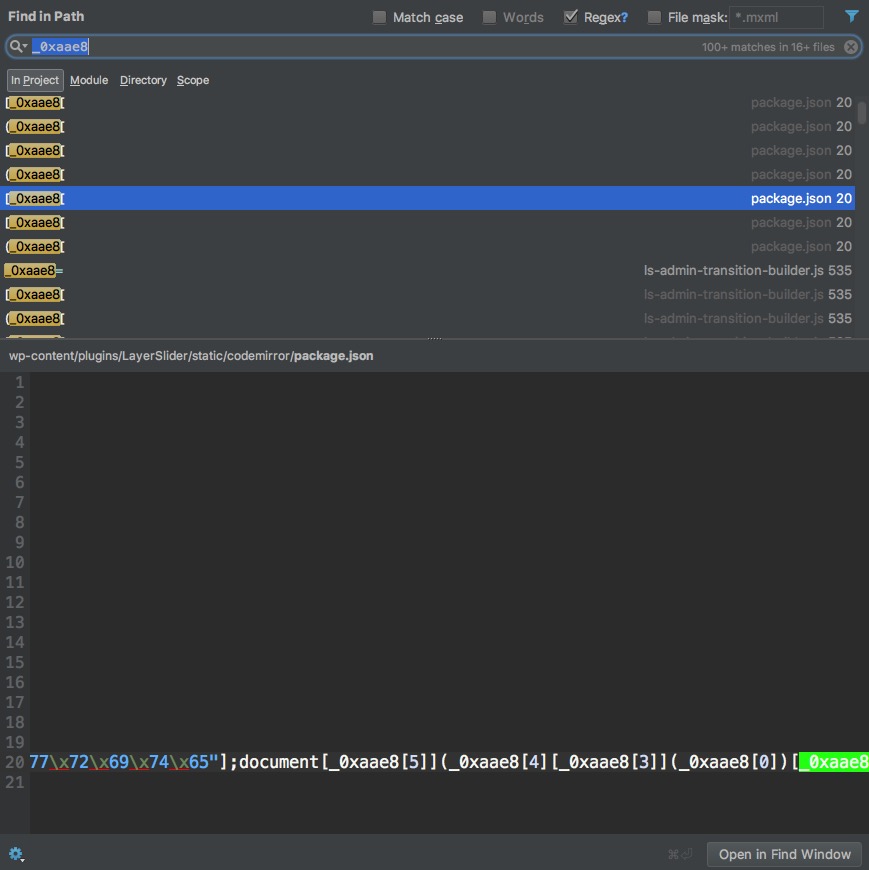Select the '_0xaae8=' transition-builder.js result
The height and width of the screenshot is (870, 869).
pyautogui.click(x=427, y=270)
